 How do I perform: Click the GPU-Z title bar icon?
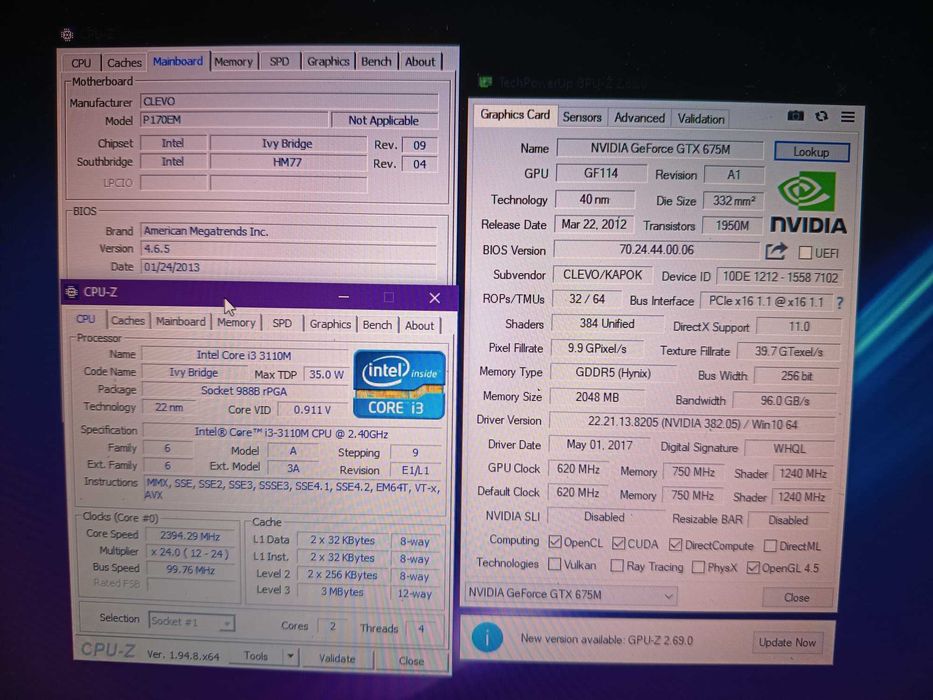[x=486, y=82]
